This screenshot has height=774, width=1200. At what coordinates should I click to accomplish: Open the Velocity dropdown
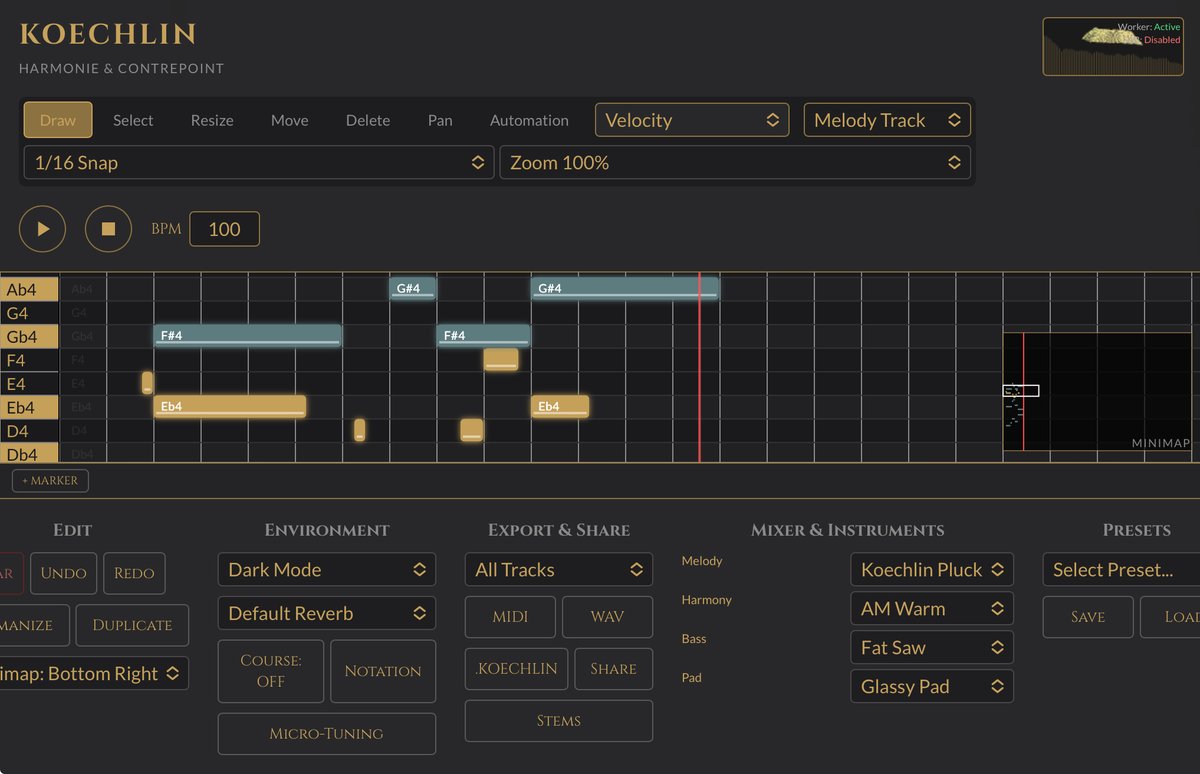692,120
